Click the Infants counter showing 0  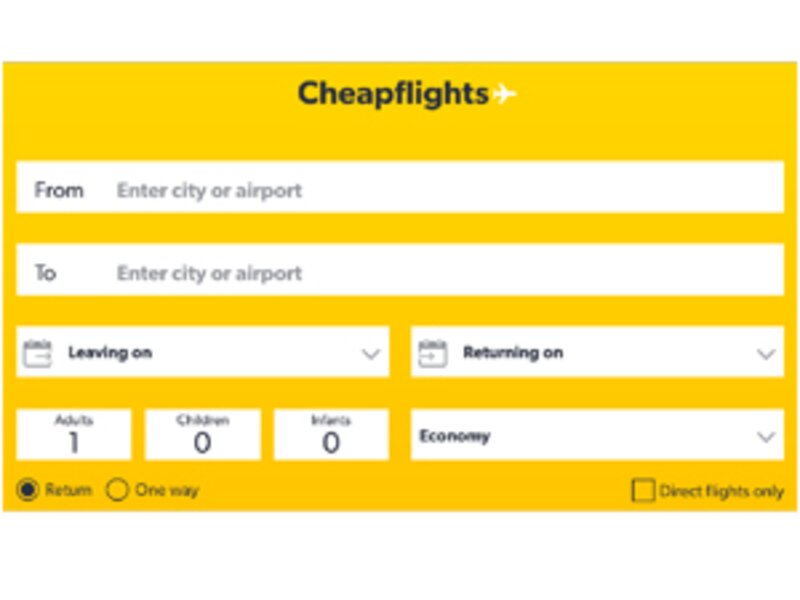[330, 434]
